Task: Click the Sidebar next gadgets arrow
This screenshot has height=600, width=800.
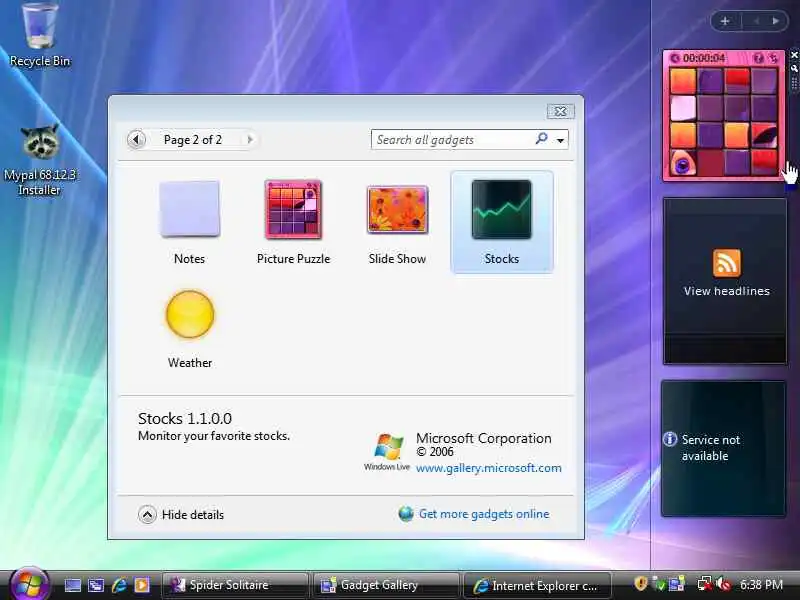Action: coord(776,21)
